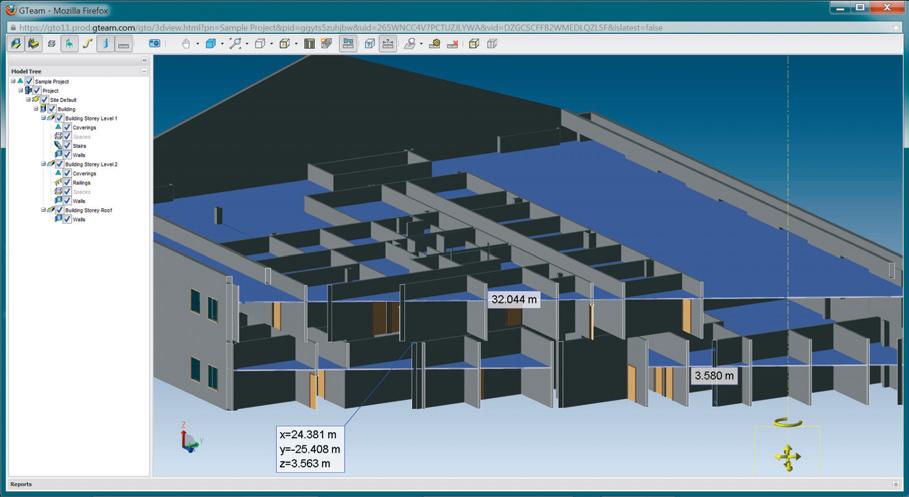Click the yellow four-arrow move gizmo

(788, 457)
